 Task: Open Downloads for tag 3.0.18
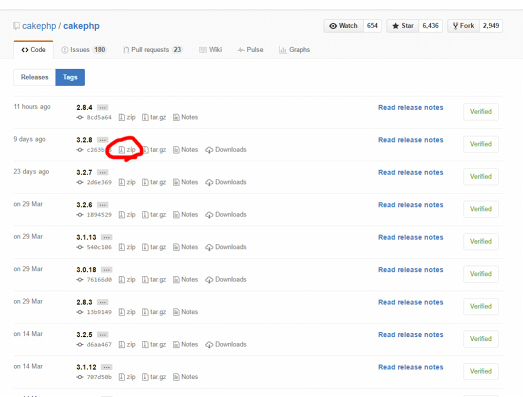tap(226, 280)
